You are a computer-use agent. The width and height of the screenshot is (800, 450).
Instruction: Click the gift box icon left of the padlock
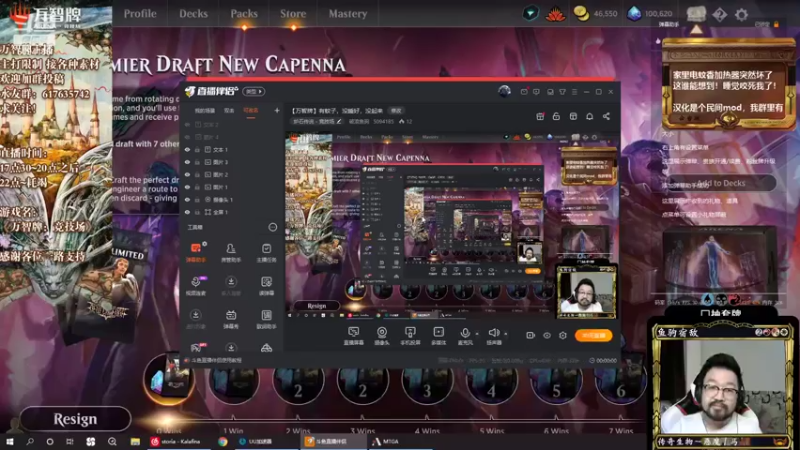coord(540,116)
